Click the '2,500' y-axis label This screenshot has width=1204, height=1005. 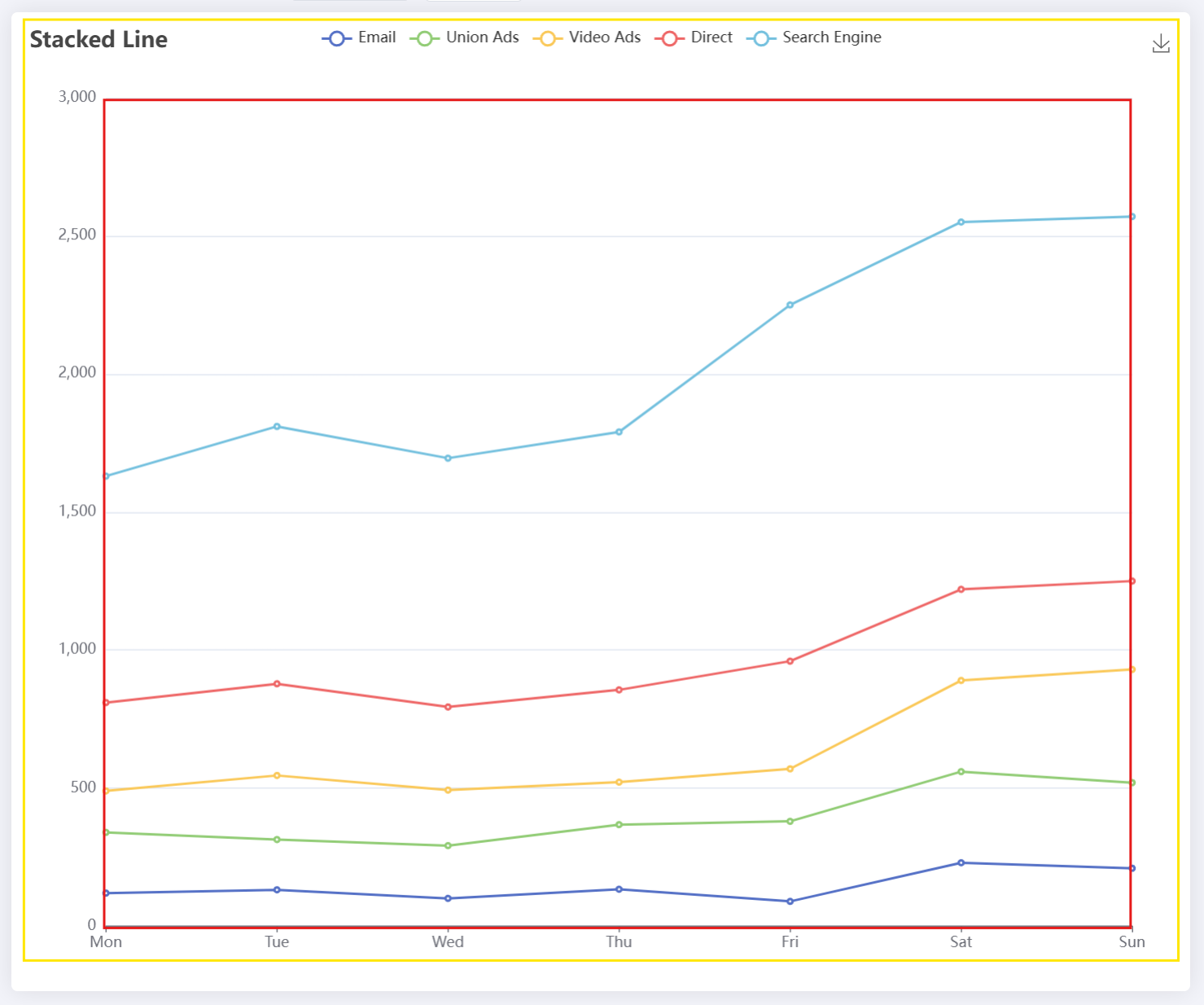click(x=77, y=235)
